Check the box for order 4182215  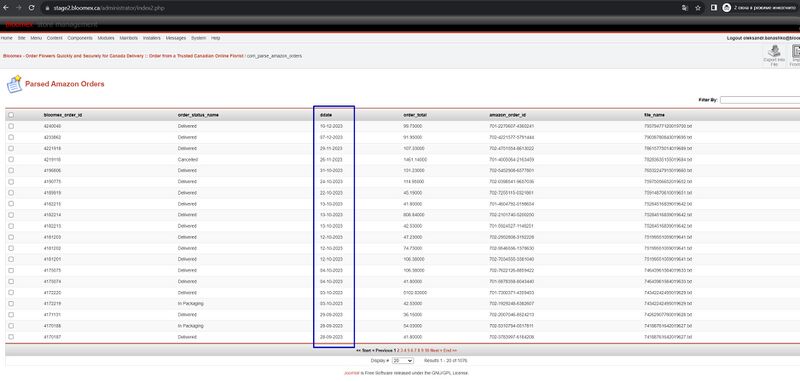tap(11, 204)
